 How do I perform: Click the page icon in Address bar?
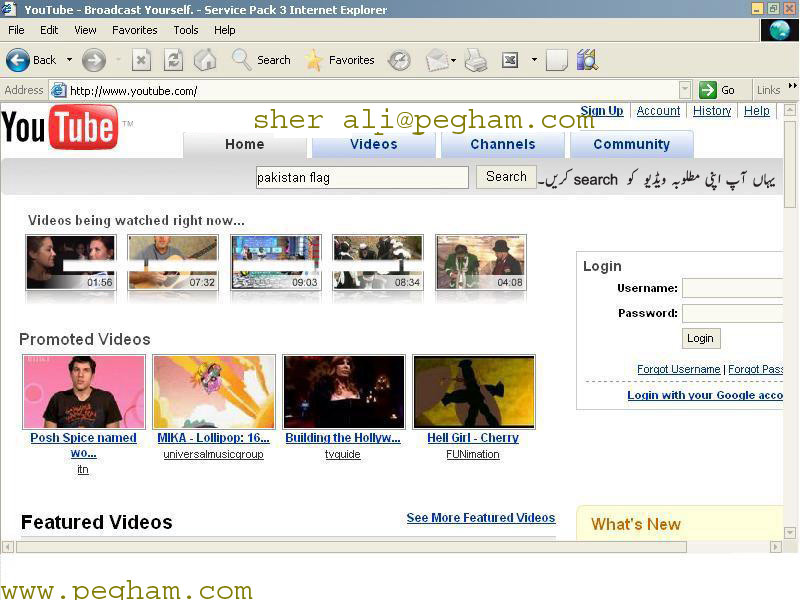coord(59,90)
